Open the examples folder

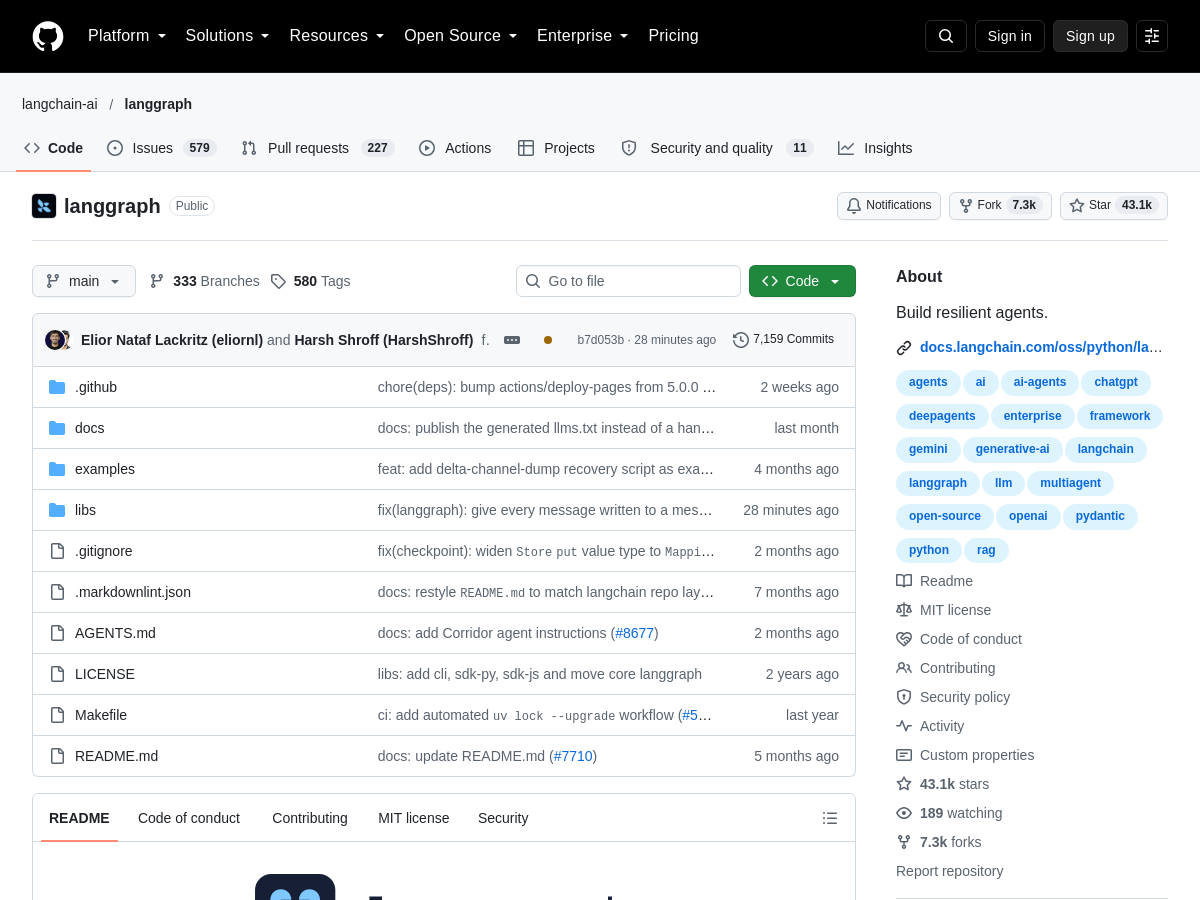(105, 469)
